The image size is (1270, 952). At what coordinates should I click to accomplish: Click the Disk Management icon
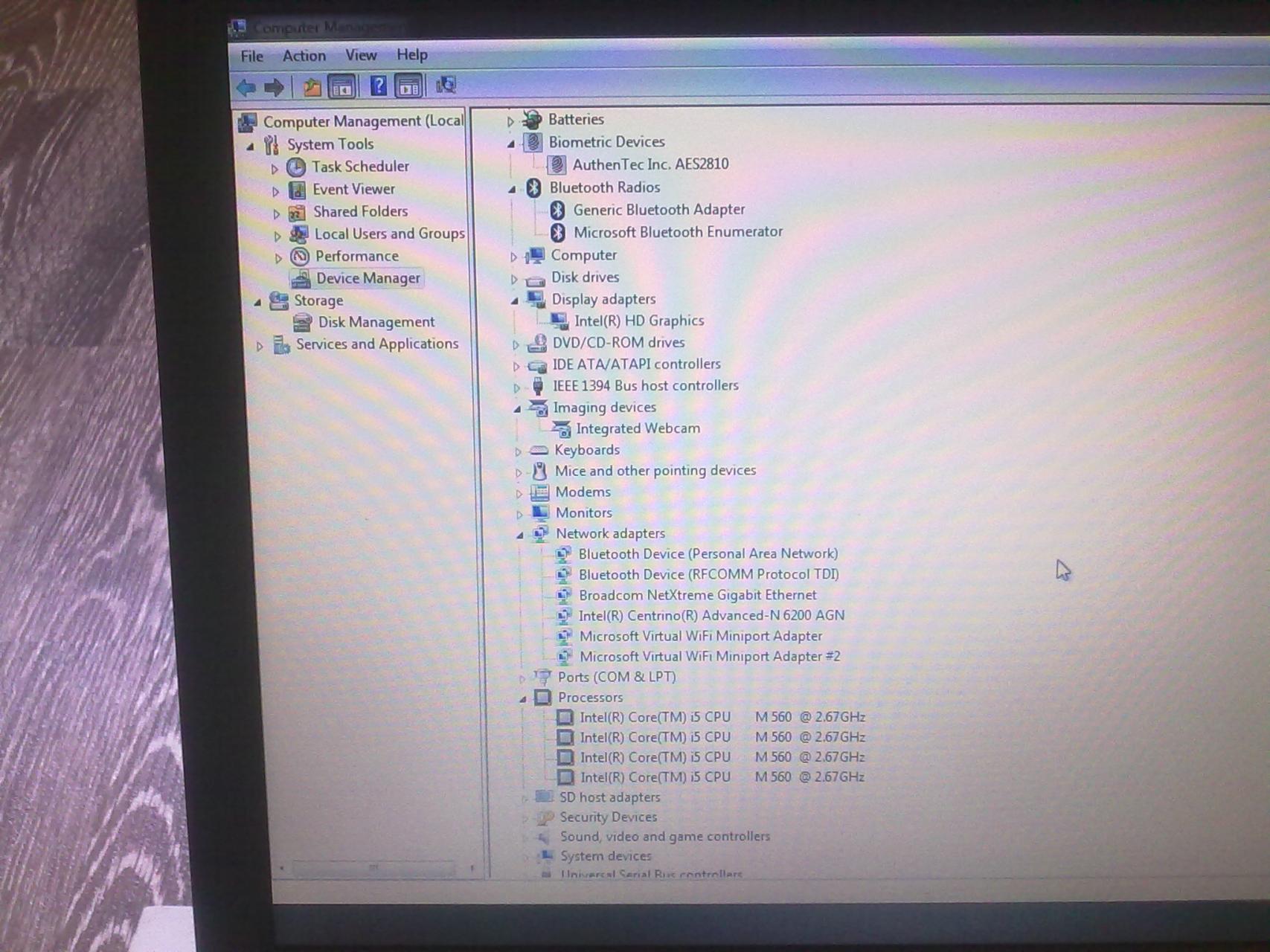302,322
